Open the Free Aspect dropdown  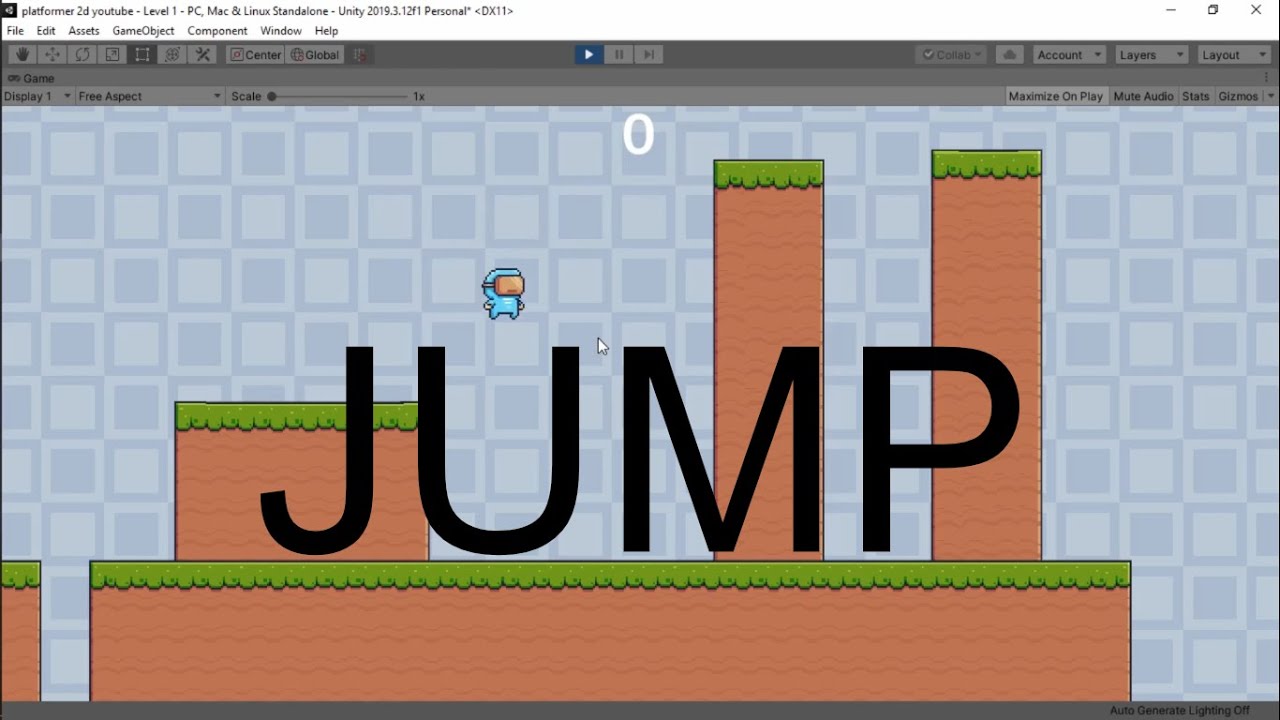(x=149, y=97)
